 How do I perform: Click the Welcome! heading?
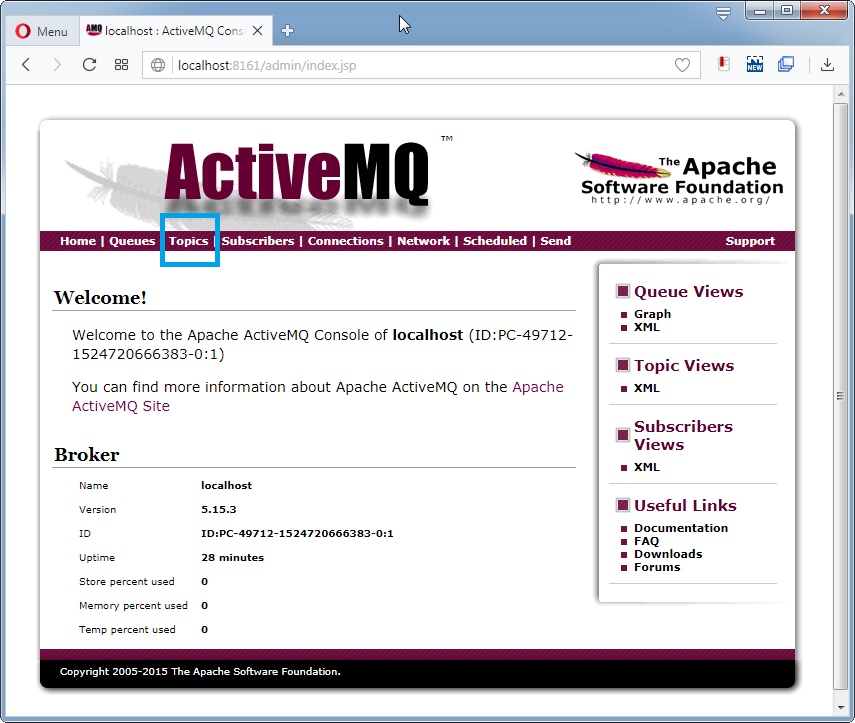(x=100, y=298)
